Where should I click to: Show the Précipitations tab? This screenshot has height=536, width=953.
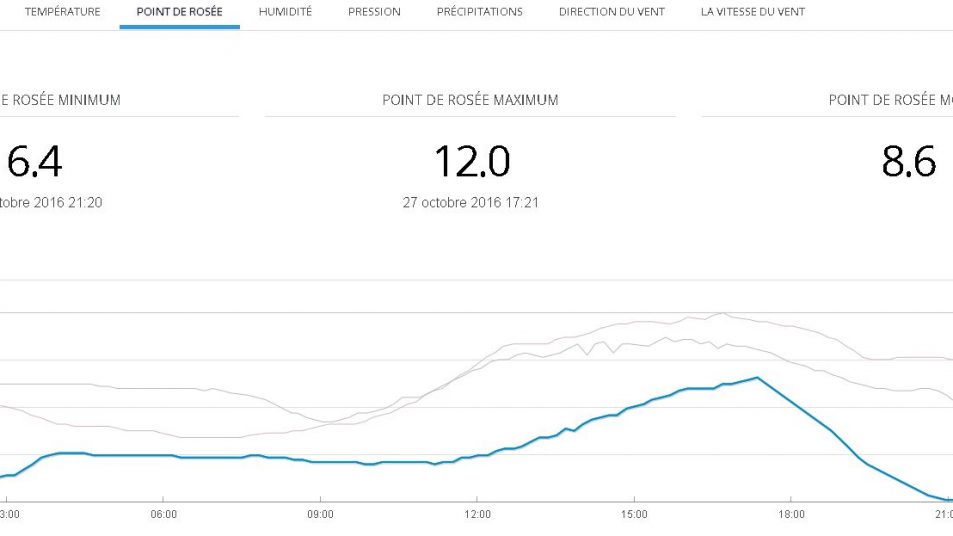(479, 12)
